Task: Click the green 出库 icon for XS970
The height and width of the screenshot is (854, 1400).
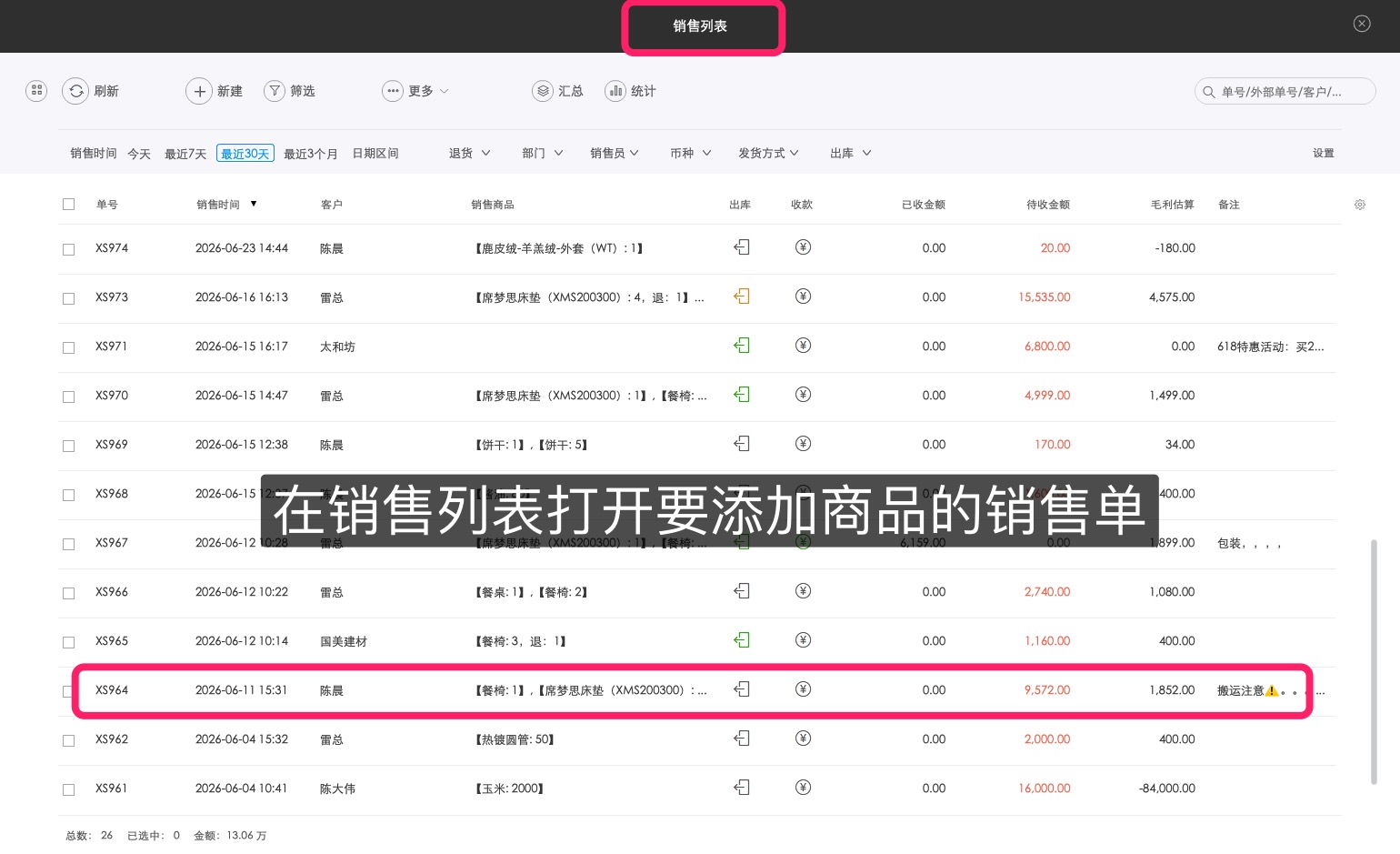Action: click(742, 395)
